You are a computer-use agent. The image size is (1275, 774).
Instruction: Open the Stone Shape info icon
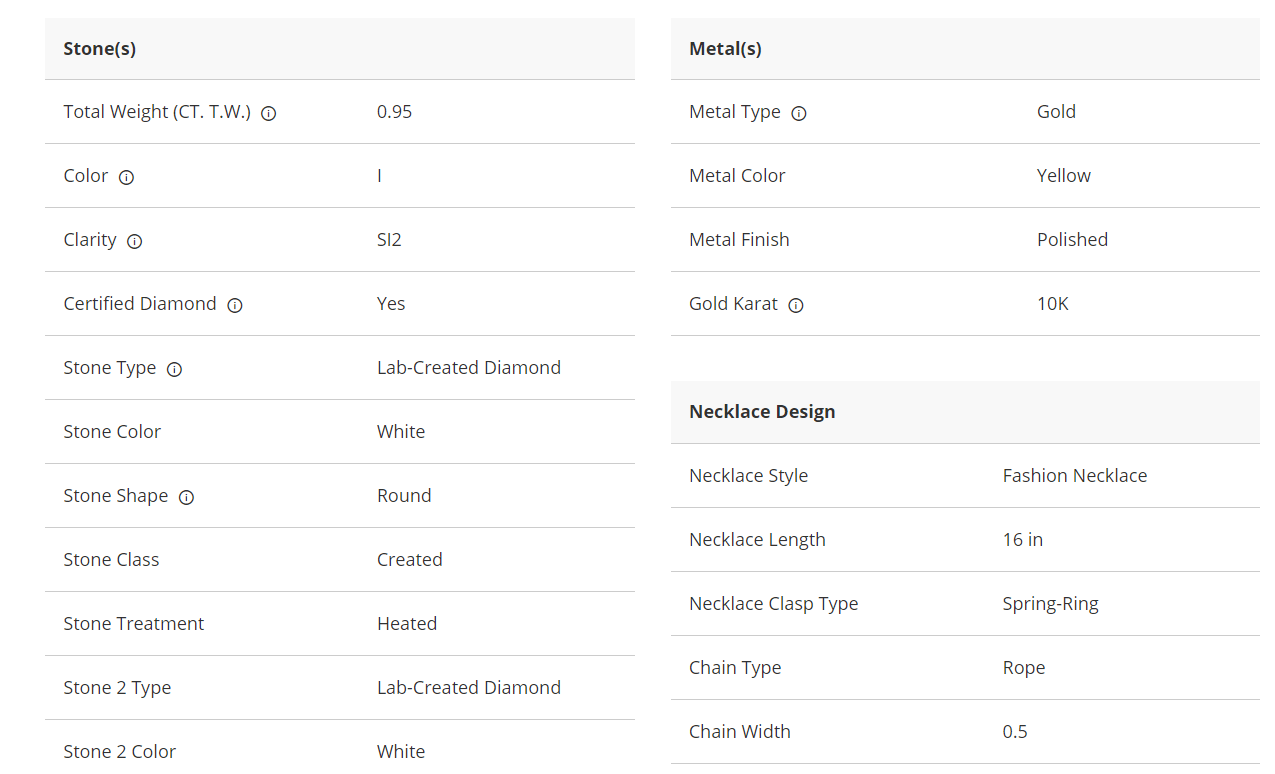point(186,497)
